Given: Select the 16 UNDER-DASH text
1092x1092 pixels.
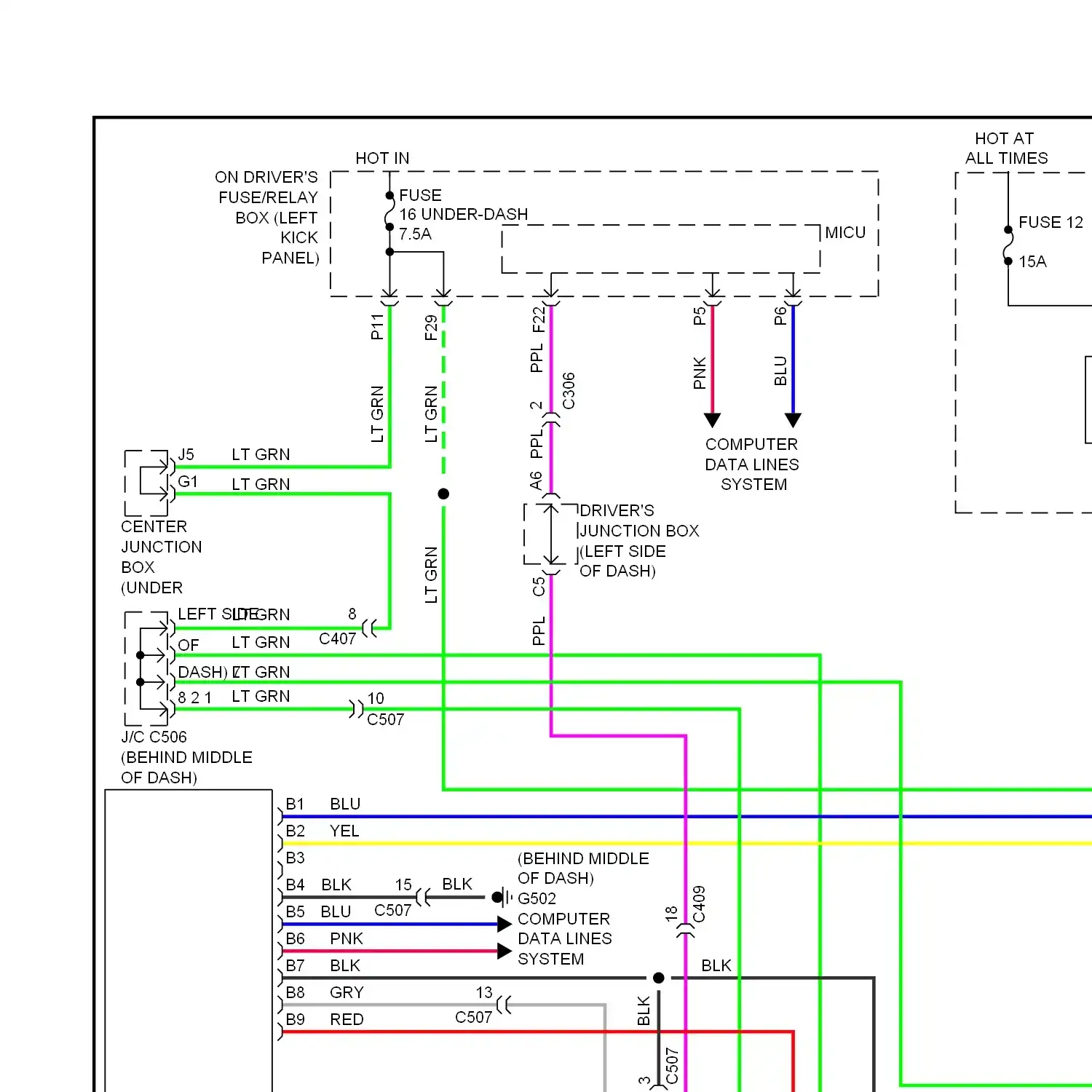Looking at the screenshot, I should 464,215.
